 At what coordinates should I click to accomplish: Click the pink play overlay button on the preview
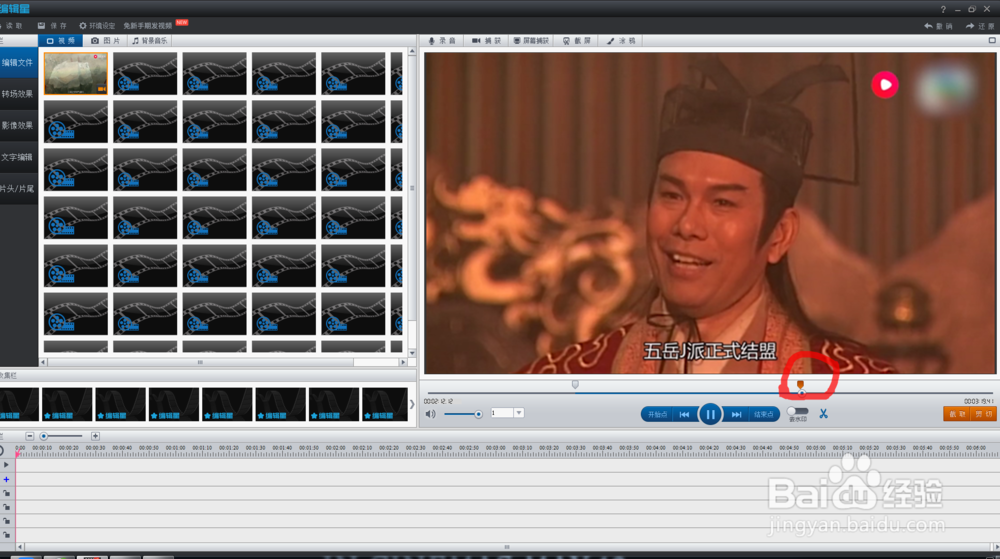click(x=885, y=84)
